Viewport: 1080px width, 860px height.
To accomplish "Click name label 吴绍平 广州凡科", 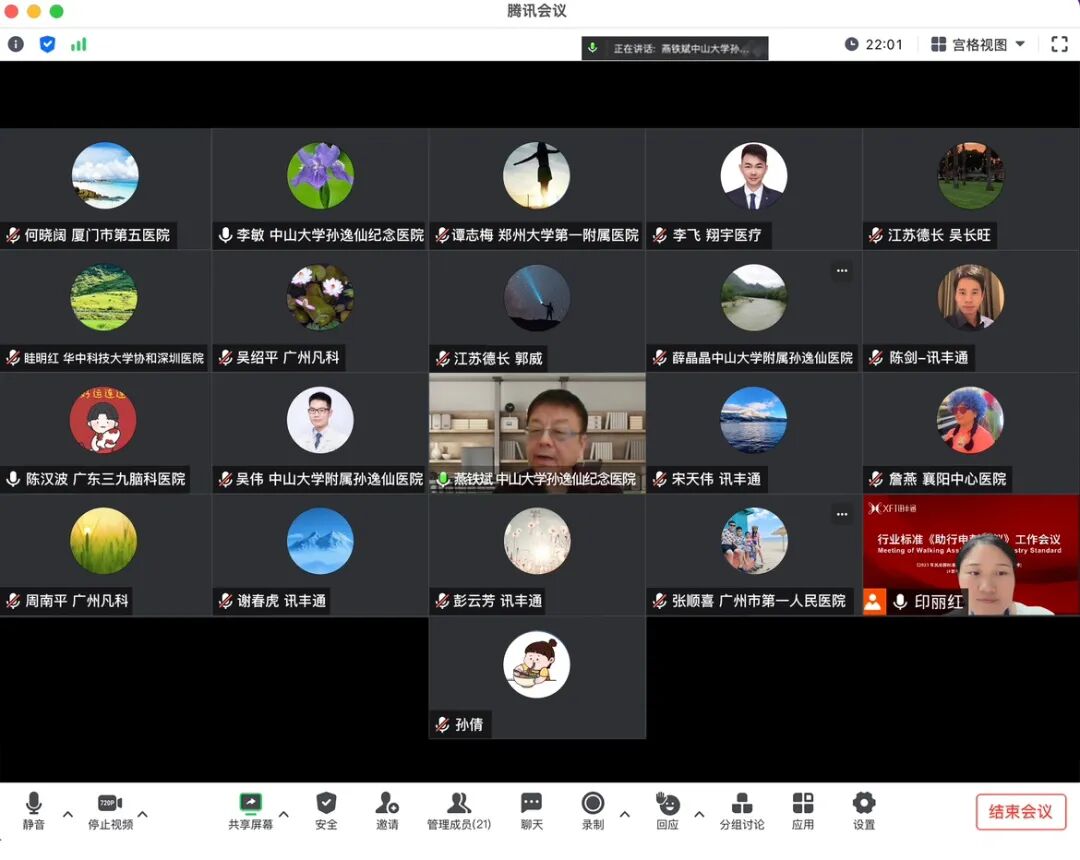I will tap(288, 358).
